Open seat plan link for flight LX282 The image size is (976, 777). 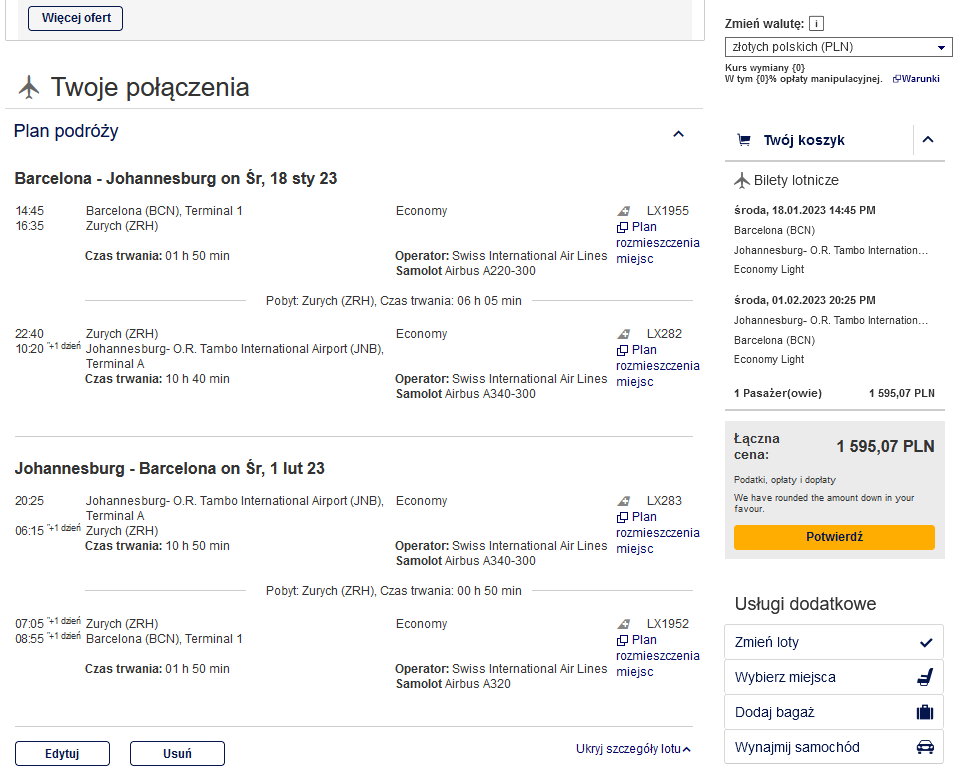pyautogui.click(x=658, y=366)
